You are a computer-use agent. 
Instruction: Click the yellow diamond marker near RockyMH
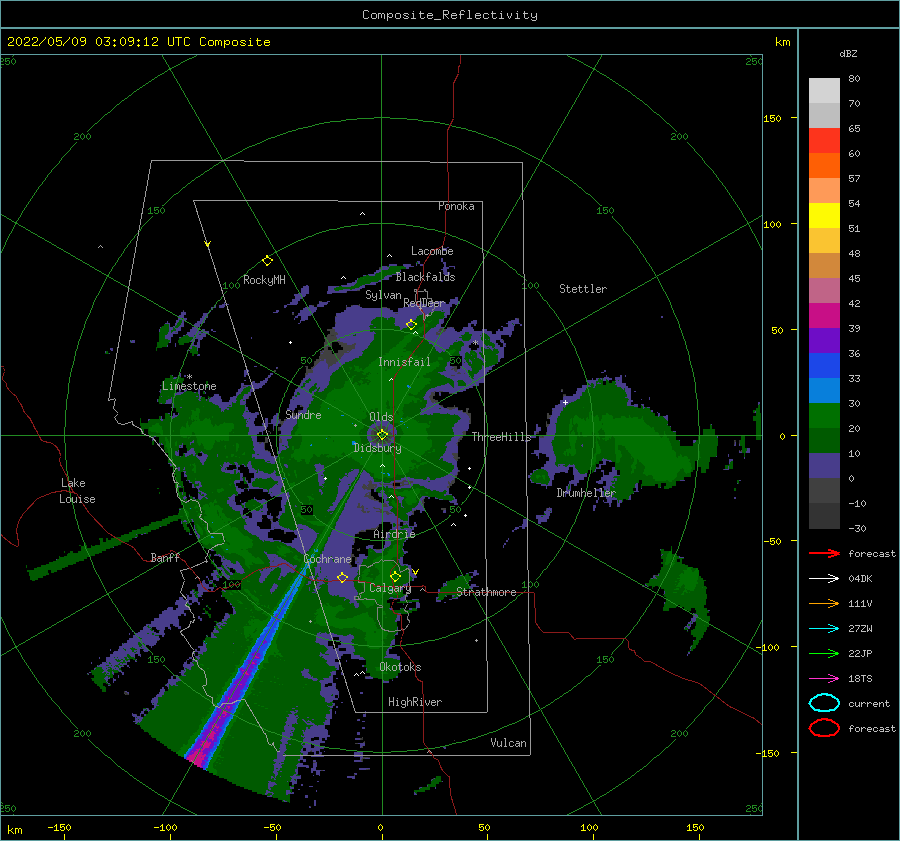pos(267,261)
